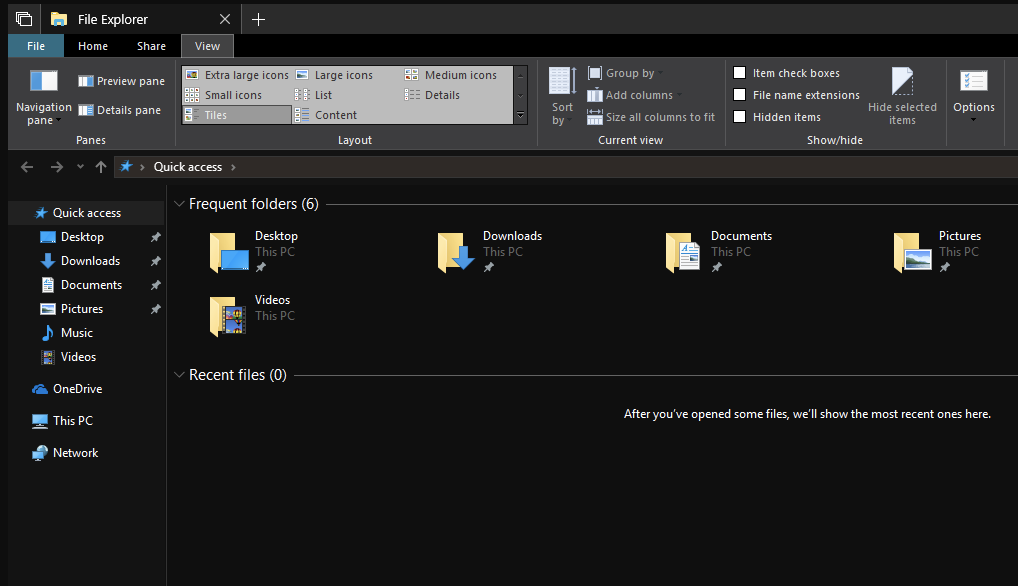Switch to Content layout
This screenshot has height=586, width=1018.
pos(326,116)
